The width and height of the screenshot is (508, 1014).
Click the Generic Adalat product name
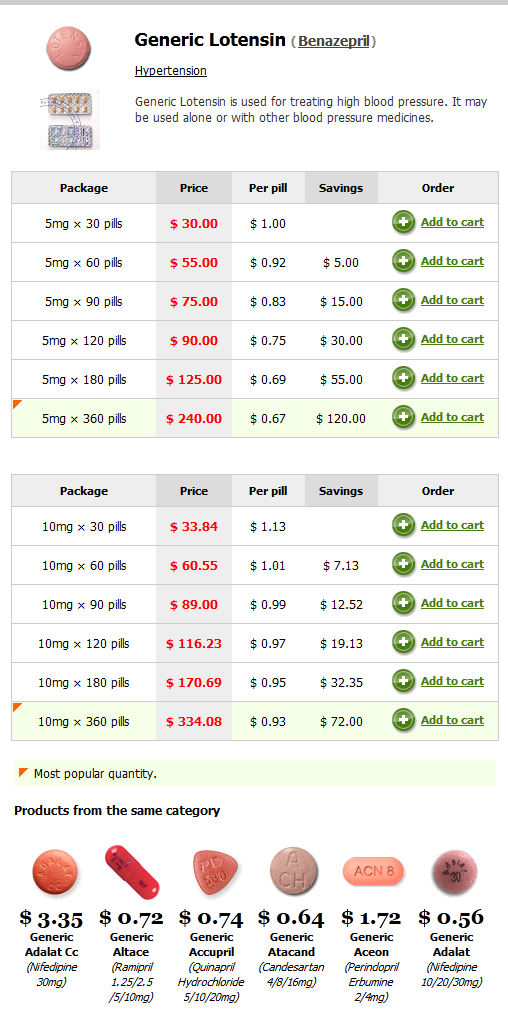[451, 945]
